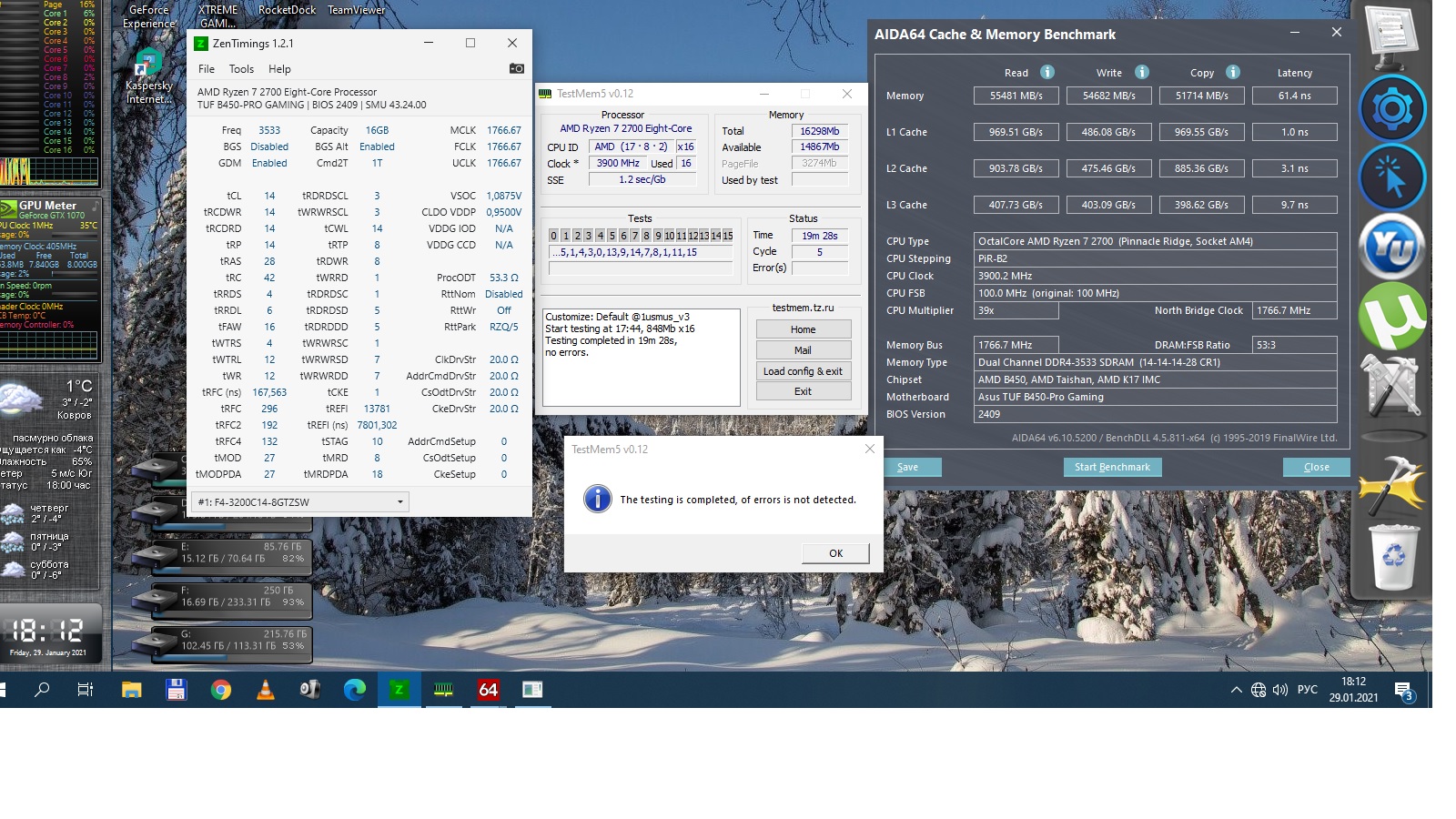1456x819 pixels.
Task: Click the Close button in AIDA64 benchmark
Action: point(1316,467)
